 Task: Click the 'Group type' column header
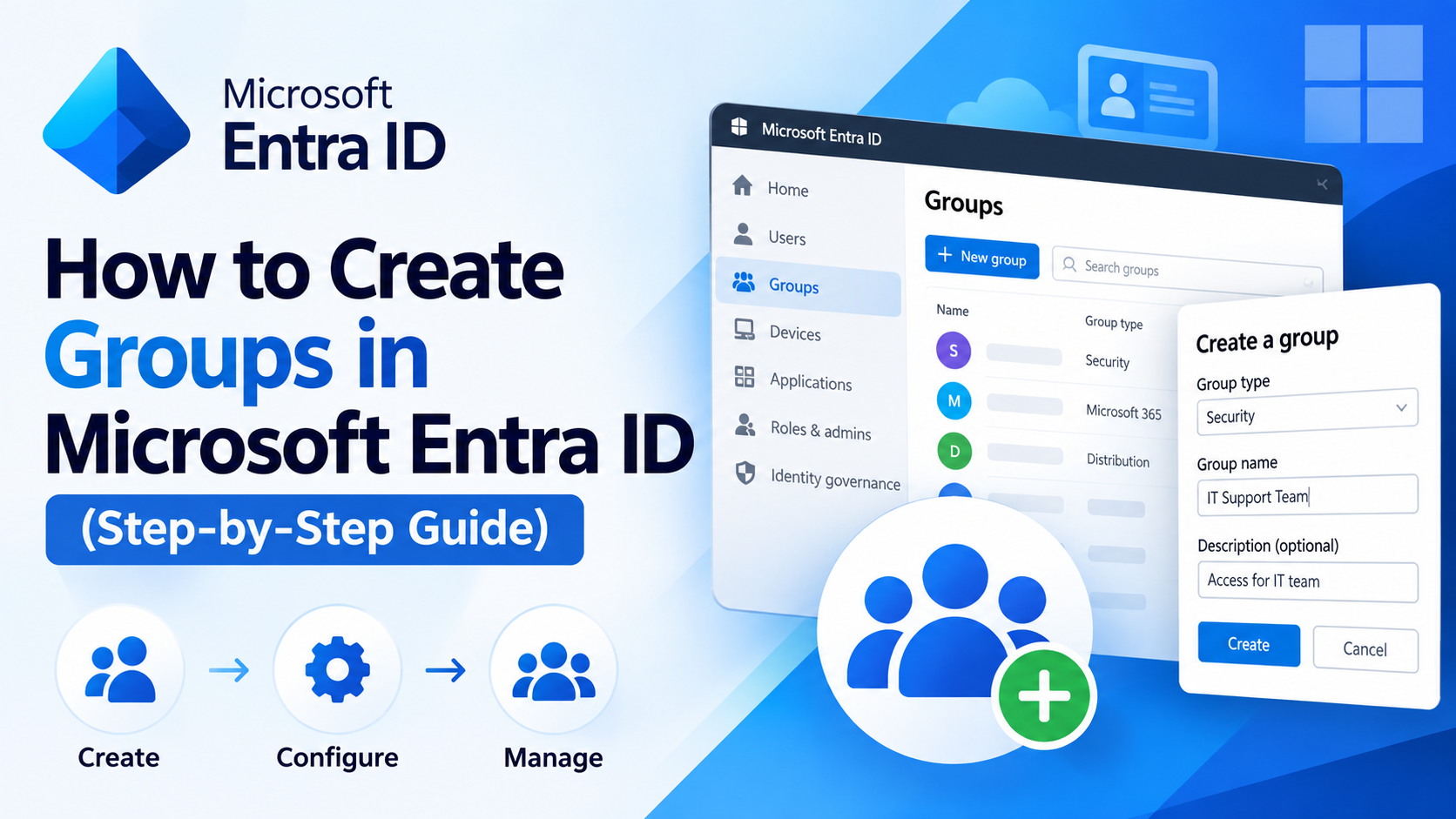point(1113,323)
